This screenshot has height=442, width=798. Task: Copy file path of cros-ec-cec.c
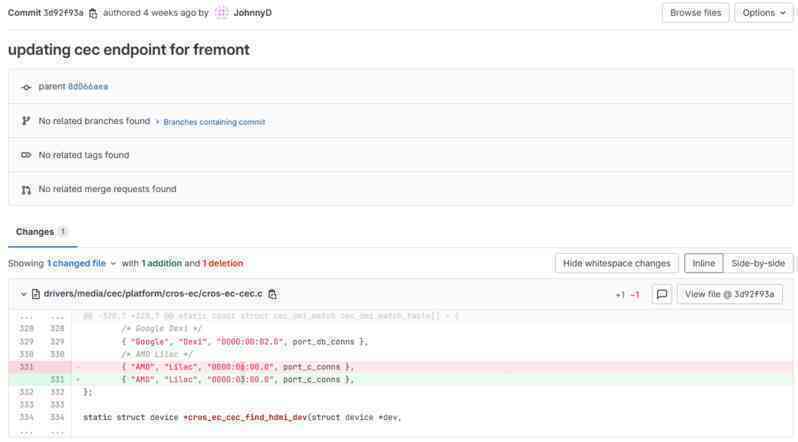(x=273, y=294)
